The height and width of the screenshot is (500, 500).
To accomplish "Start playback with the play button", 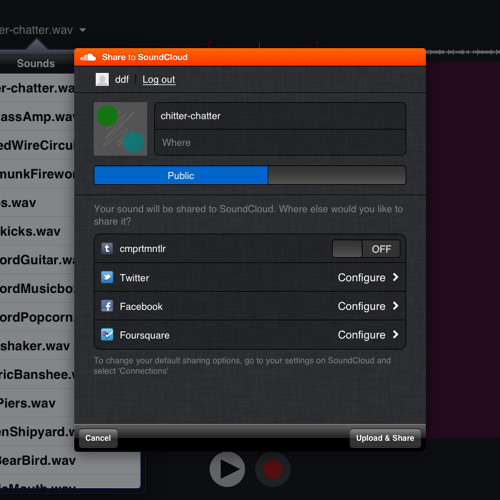I will point(227,469).
